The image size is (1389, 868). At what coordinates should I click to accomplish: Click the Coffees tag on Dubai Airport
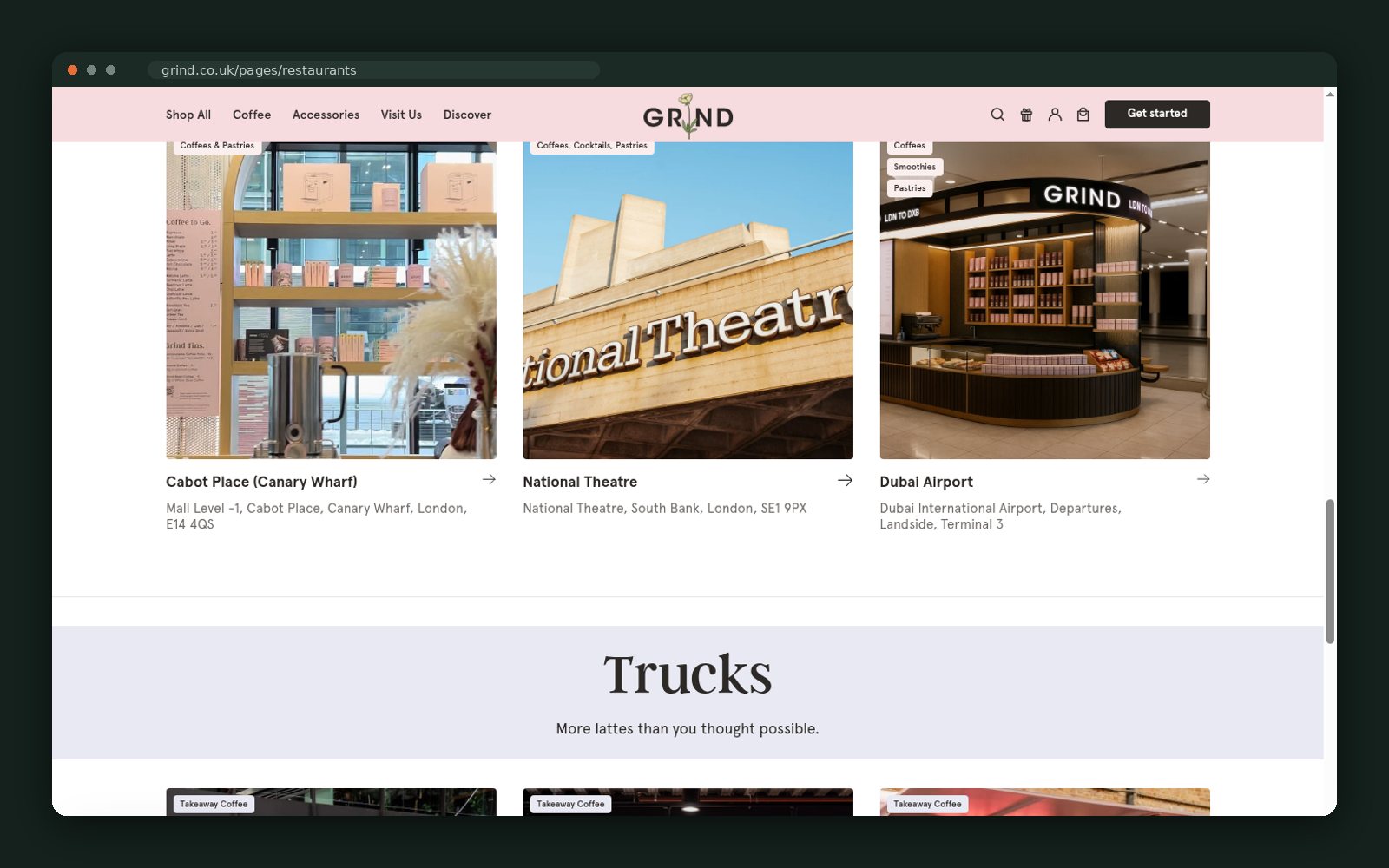[910, 146]
